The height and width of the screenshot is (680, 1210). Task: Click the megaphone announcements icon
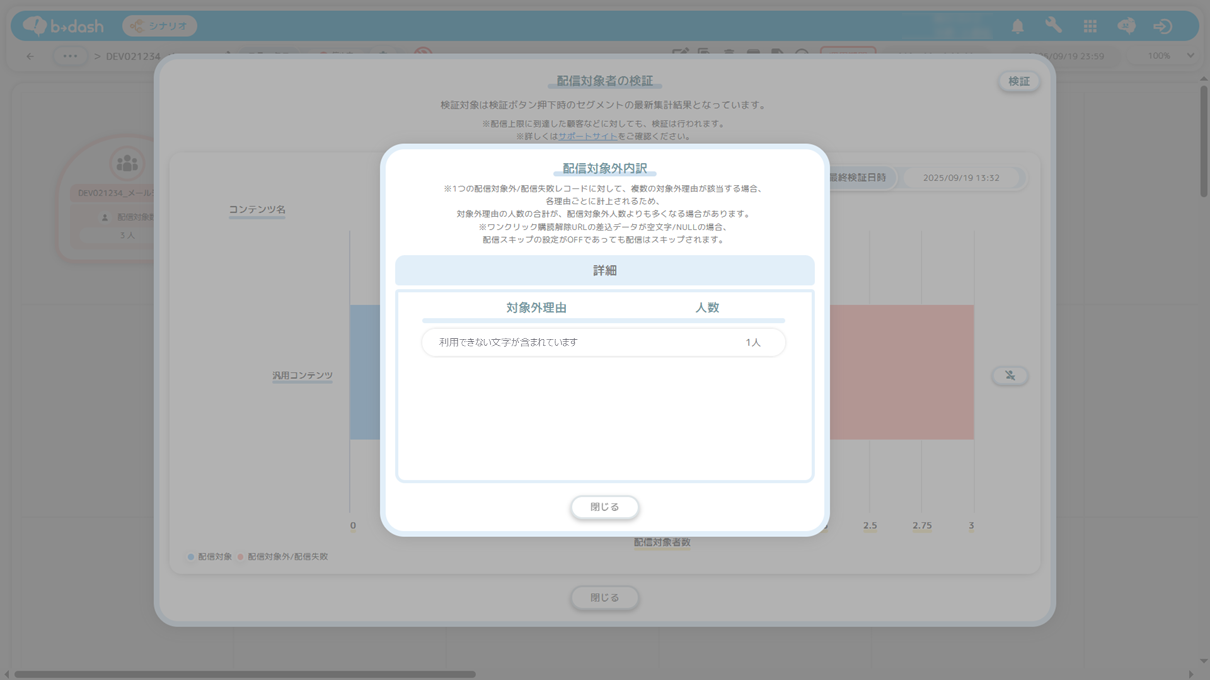tap(1126, 27)
